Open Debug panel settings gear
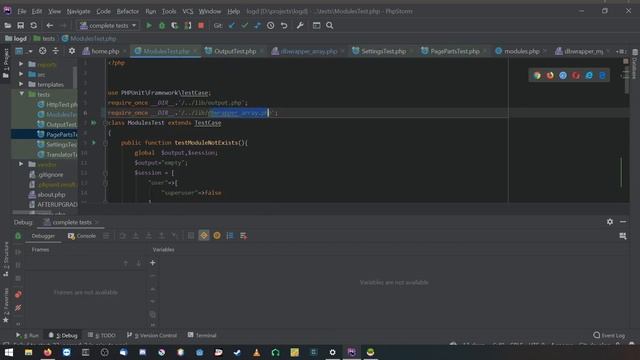 point(610,222)
